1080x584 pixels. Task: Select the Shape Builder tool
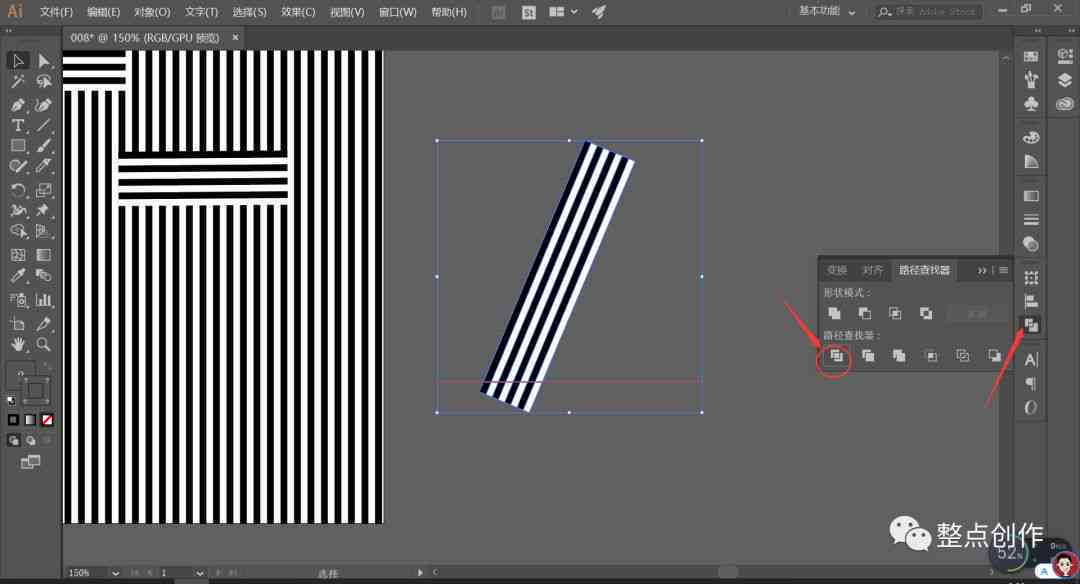pos(19,231)
